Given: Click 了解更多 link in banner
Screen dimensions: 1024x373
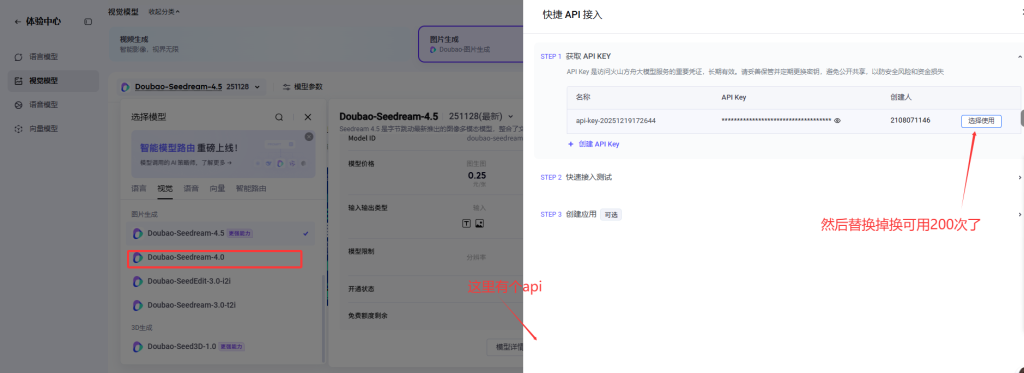Looking at the screenshot, I should pos(217,162).
